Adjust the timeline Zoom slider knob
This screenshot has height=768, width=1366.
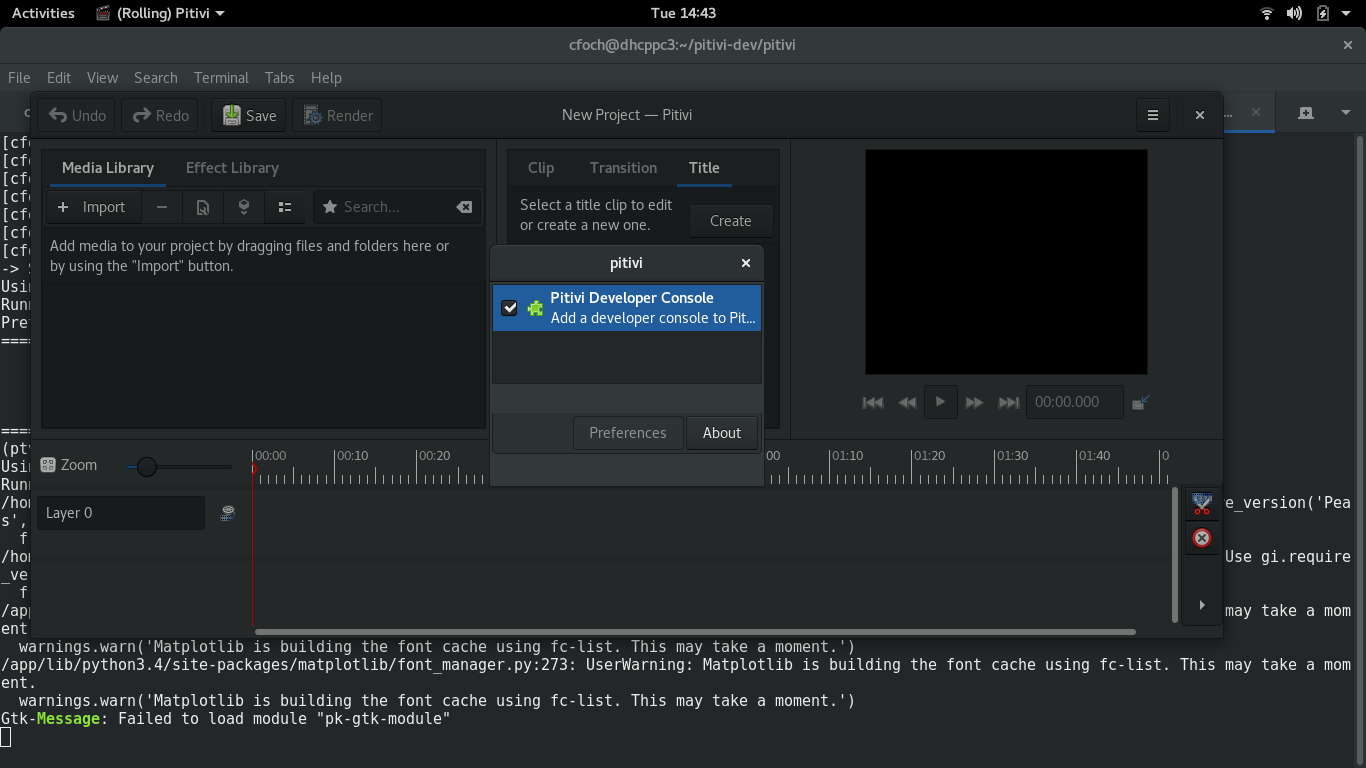[x=147, y=466]
